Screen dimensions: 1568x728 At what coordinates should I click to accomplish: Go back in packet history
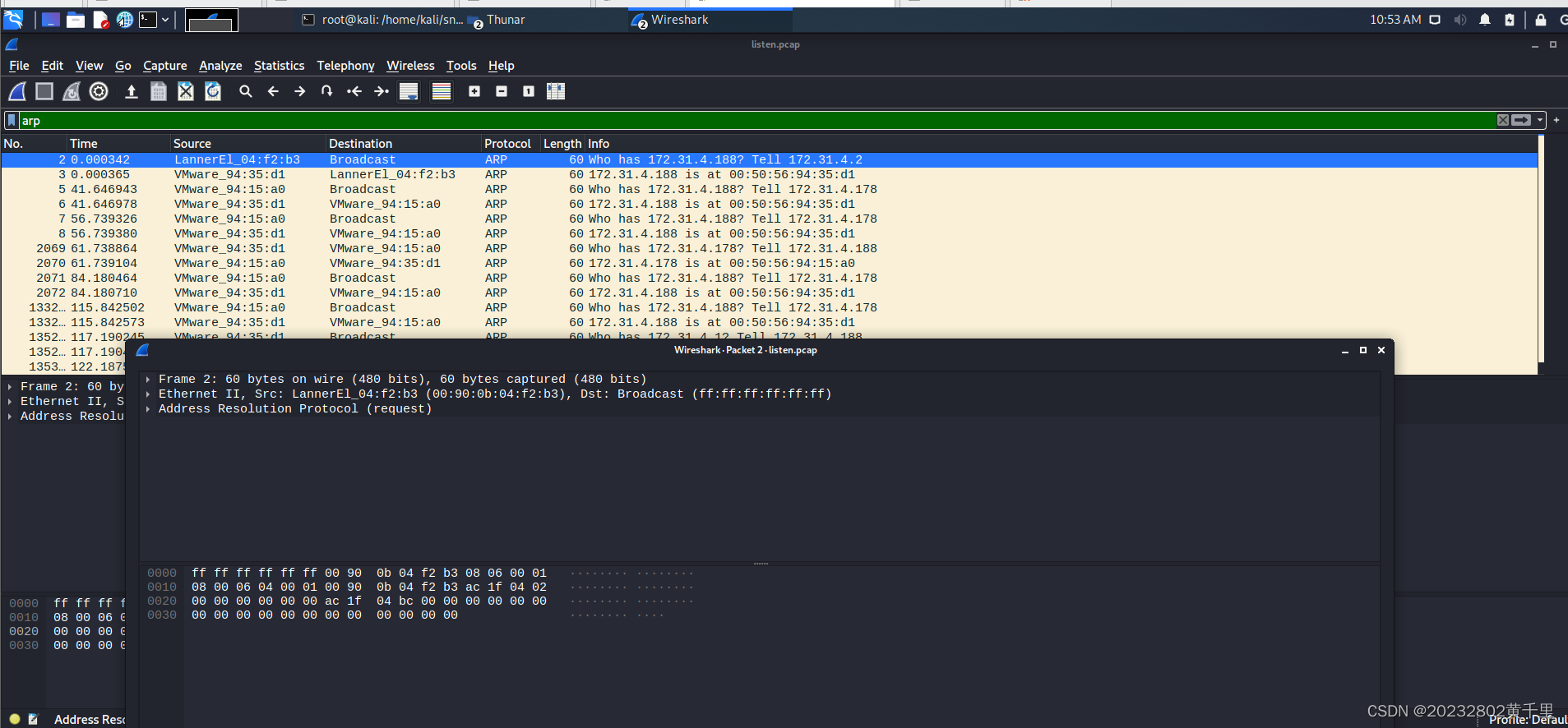[x=273, y=91]
